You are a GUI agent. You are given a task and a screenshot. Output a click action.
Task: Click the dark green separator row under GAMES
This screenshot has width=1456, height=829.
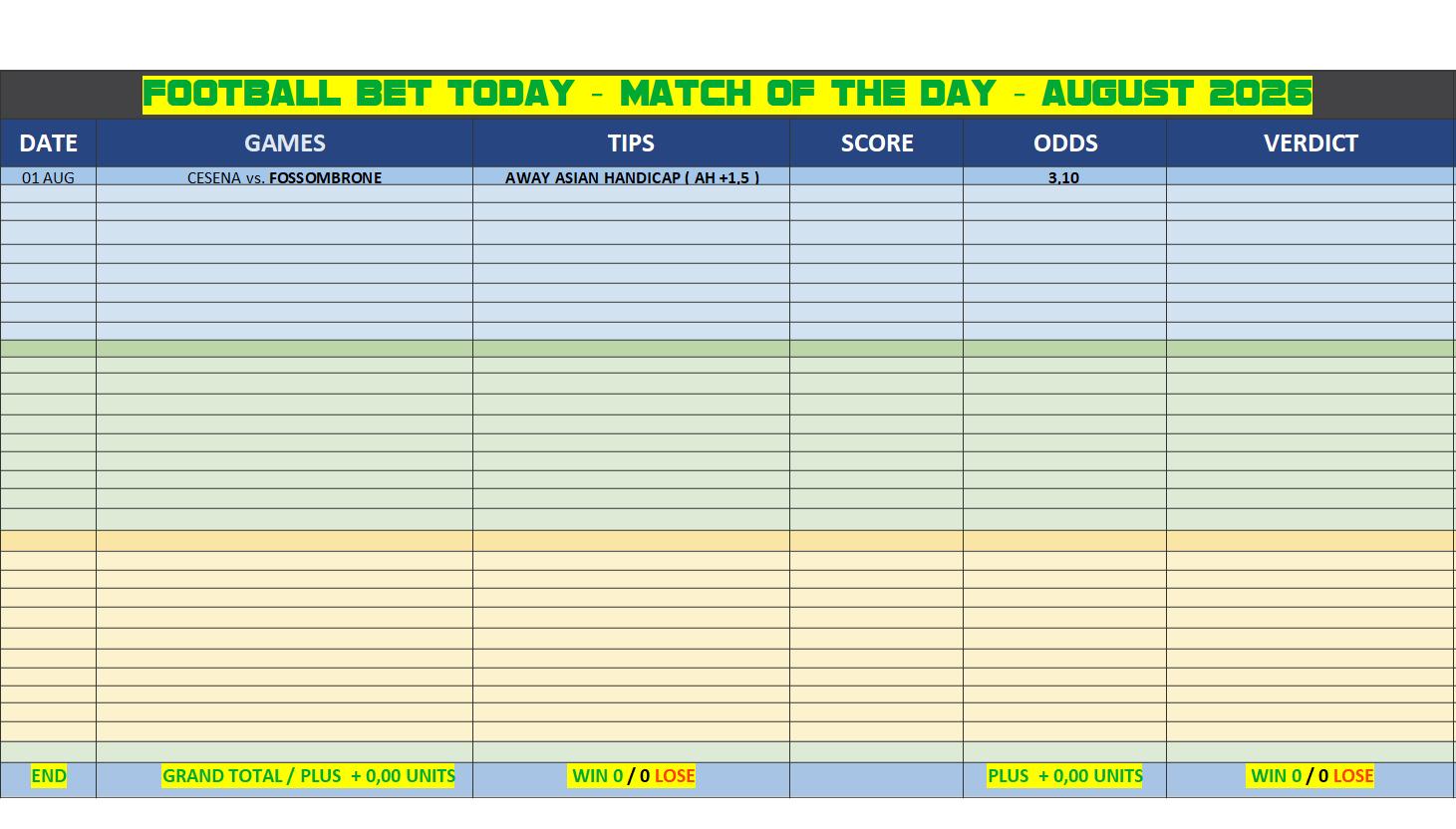(x=284, y=349)
